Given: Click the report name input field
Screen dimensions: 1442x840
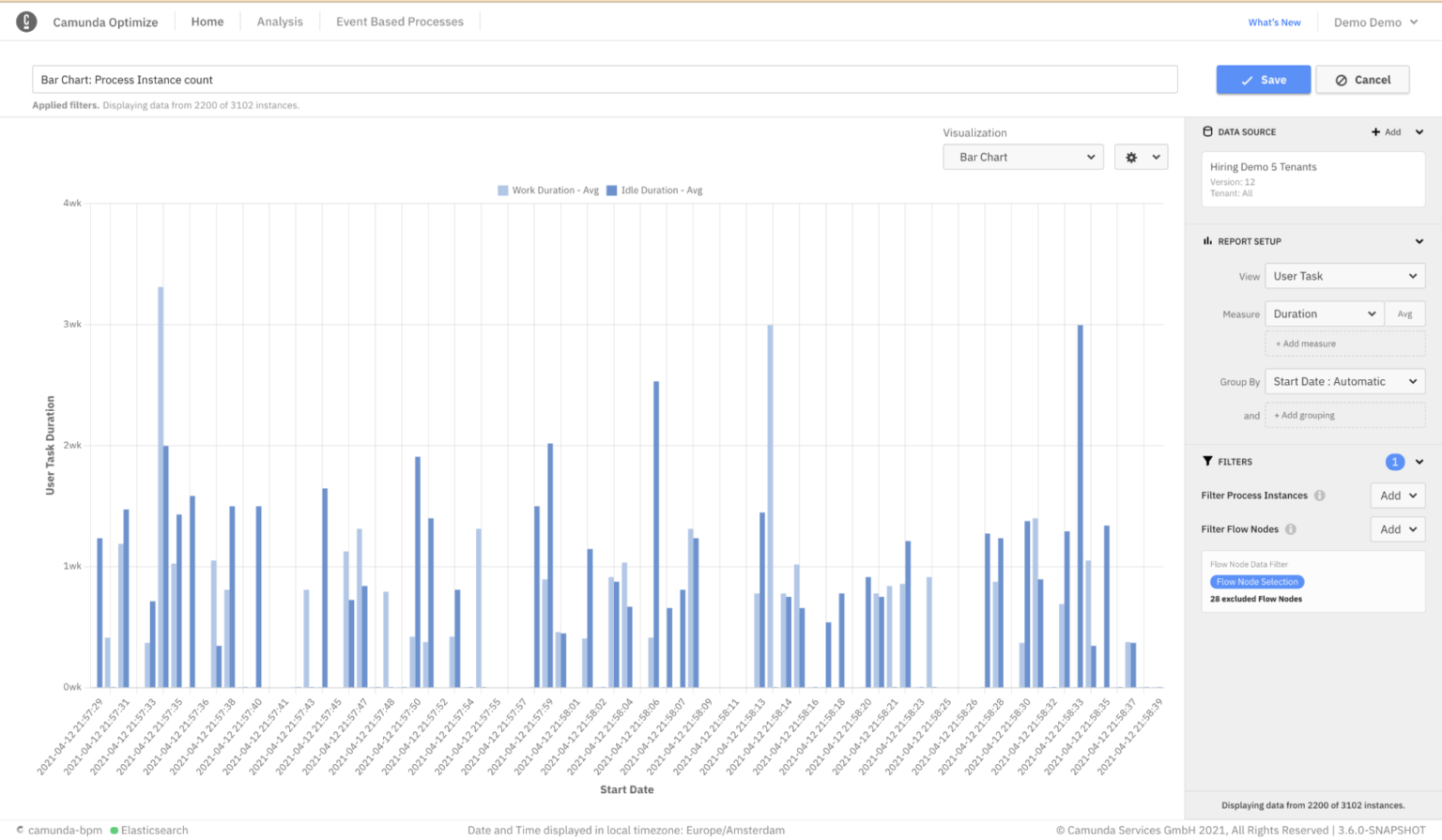Looking at the screenshot, I should 605,80.
